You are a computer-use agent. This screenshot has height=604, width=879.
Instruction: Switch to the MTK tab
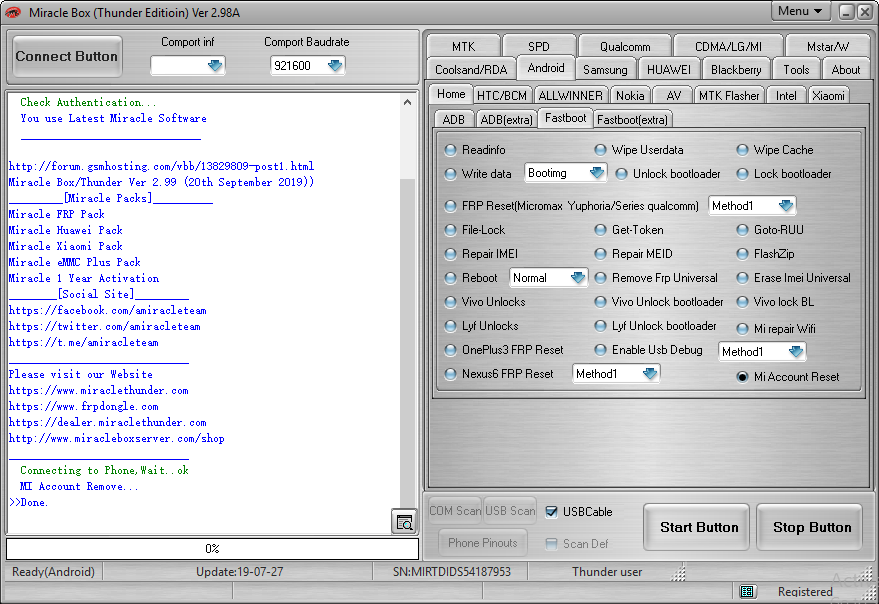click(463, 46)
